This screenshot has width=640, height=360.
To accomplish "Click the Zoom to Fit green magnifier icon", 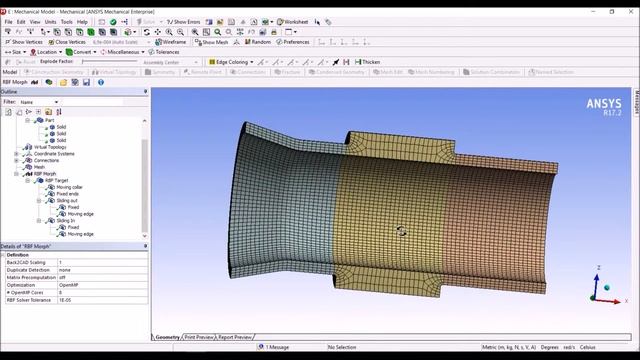I will coord(218,32).
